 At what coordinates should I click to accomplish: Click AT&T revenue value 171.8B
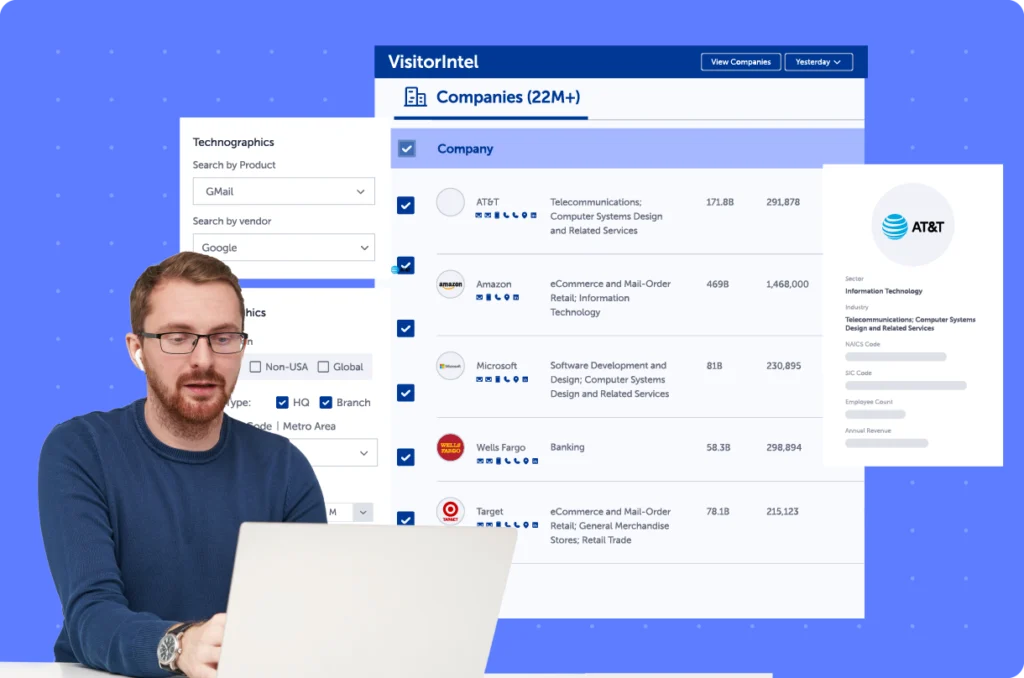tap(720, 202)
